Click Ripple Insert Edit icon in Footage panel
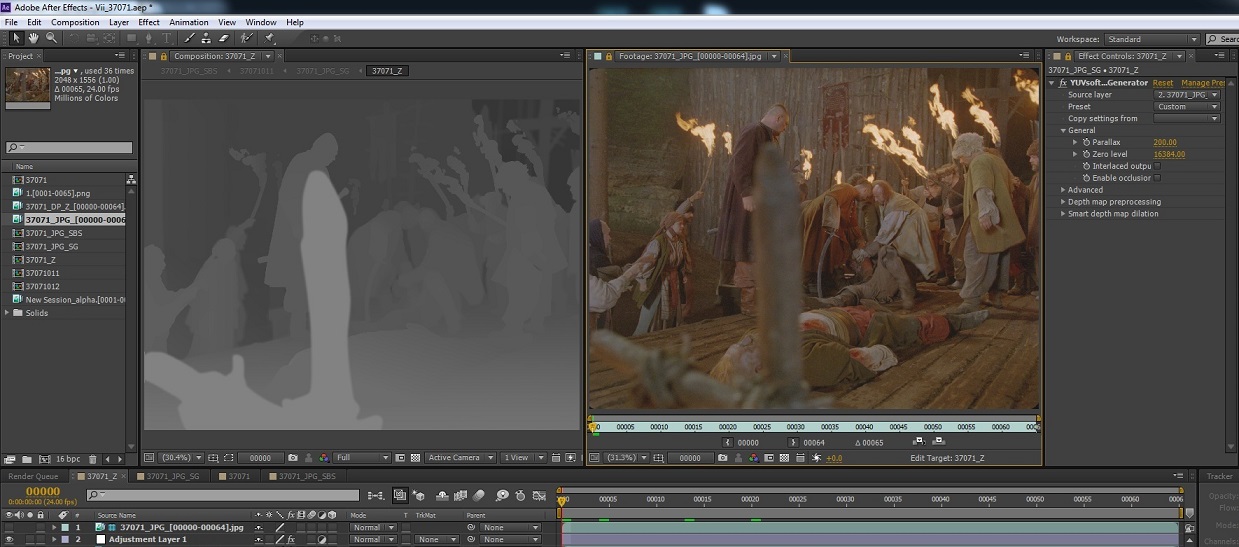 point(918,441)
